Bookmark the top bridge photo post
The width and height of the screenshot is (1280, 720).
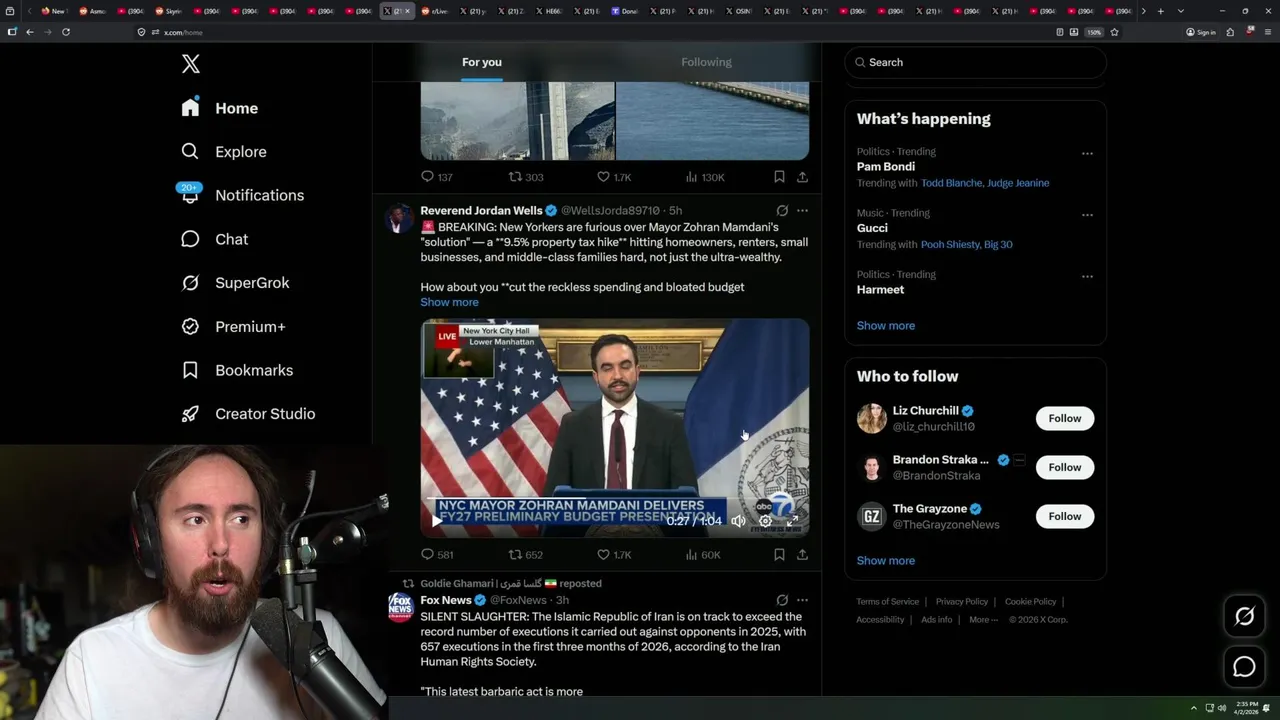(779, 177)
